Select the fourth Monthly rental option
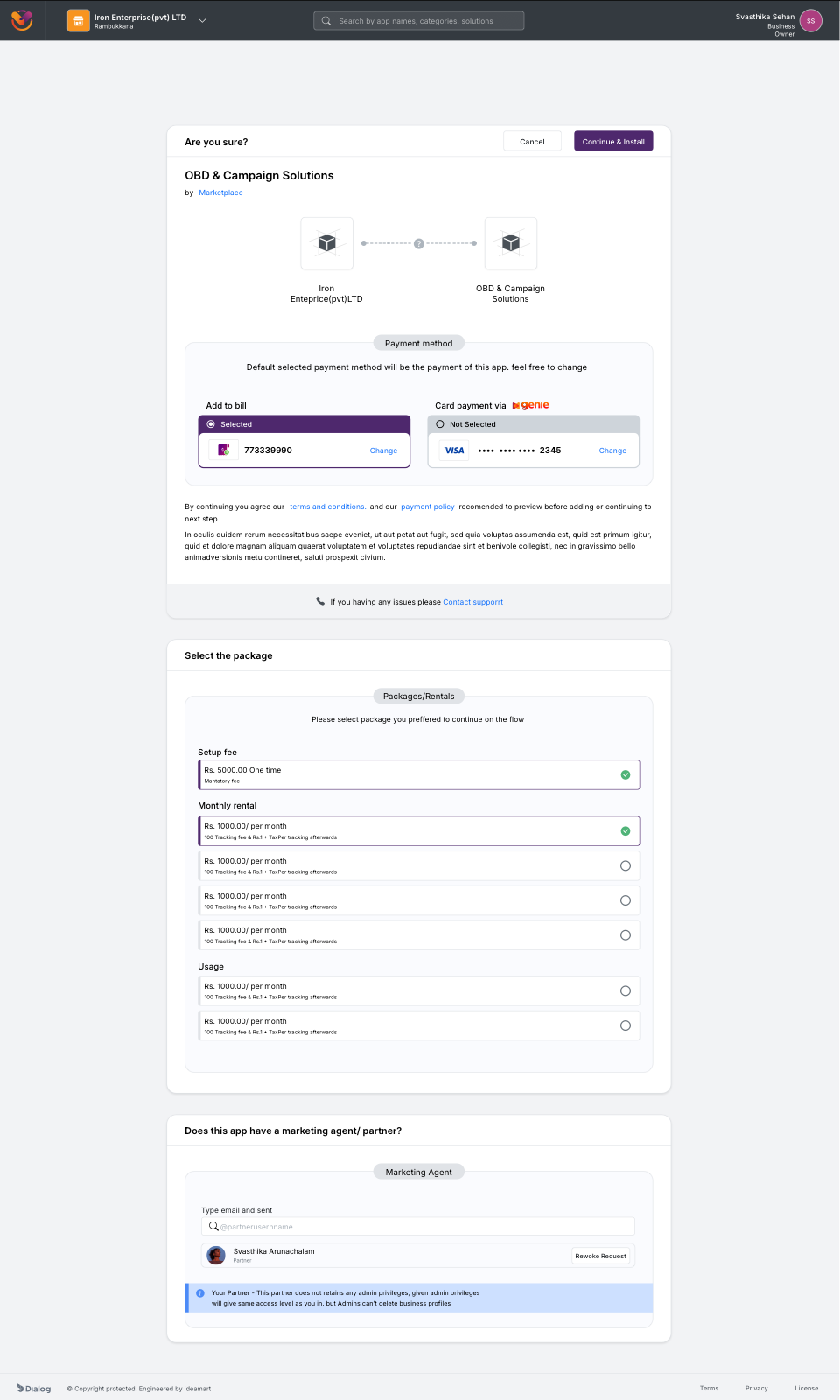 (x=626, y=935)
